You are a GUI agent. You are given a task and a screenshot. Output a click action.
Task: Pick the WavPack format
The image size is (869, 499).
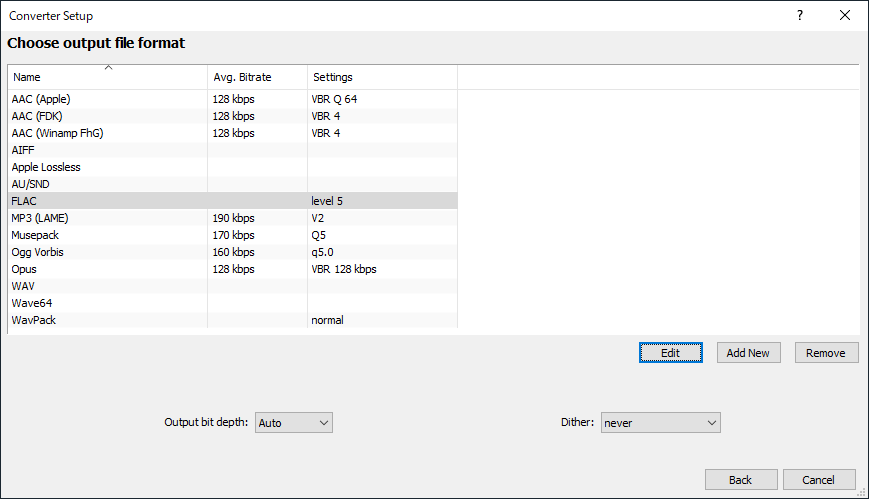34,320
